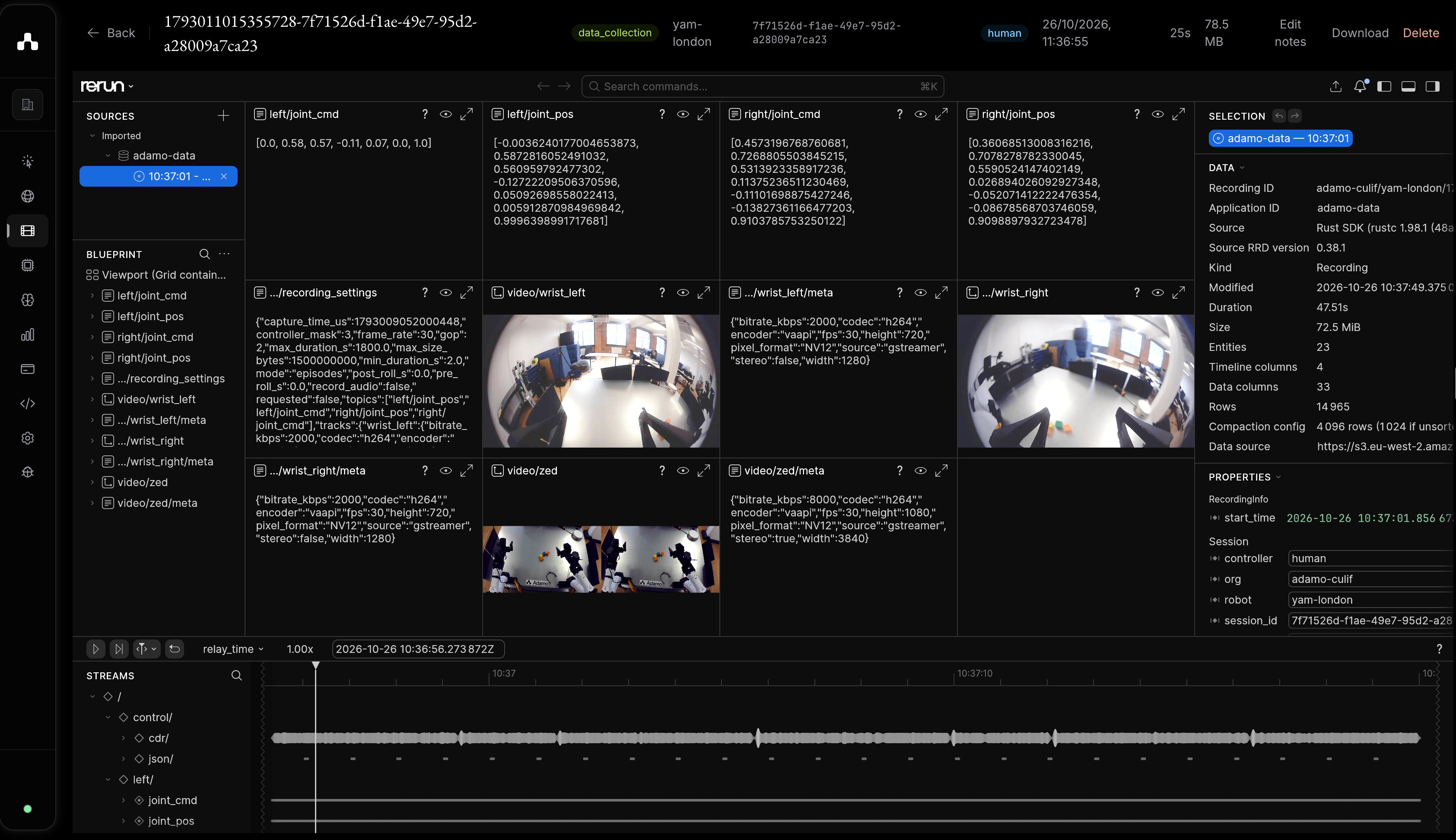Click the Back button
The width and height of the screenshot is (1456, 840).
pyautogui.click(x=111, y=33)
